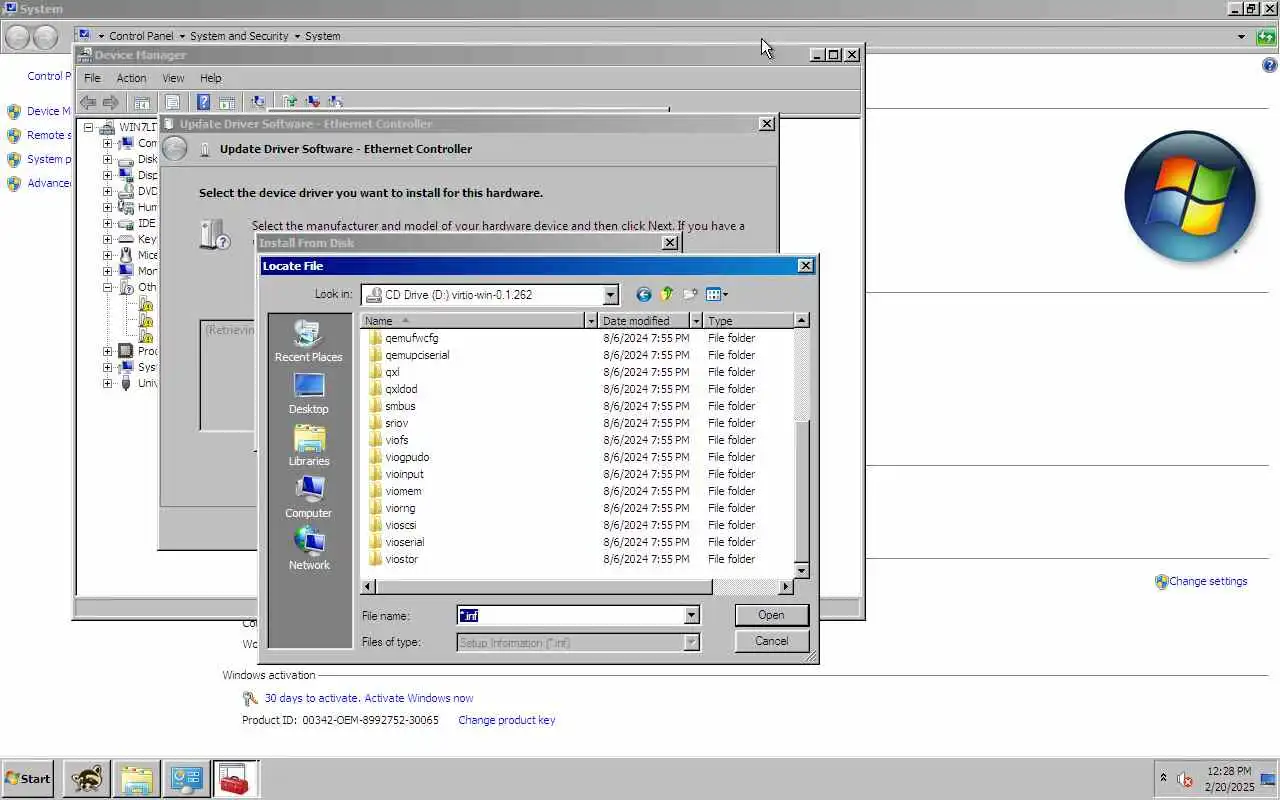The height and width of the screenshot is (800, 1280).
Task: Select Computer in the places bar
Action: point(308,497)
